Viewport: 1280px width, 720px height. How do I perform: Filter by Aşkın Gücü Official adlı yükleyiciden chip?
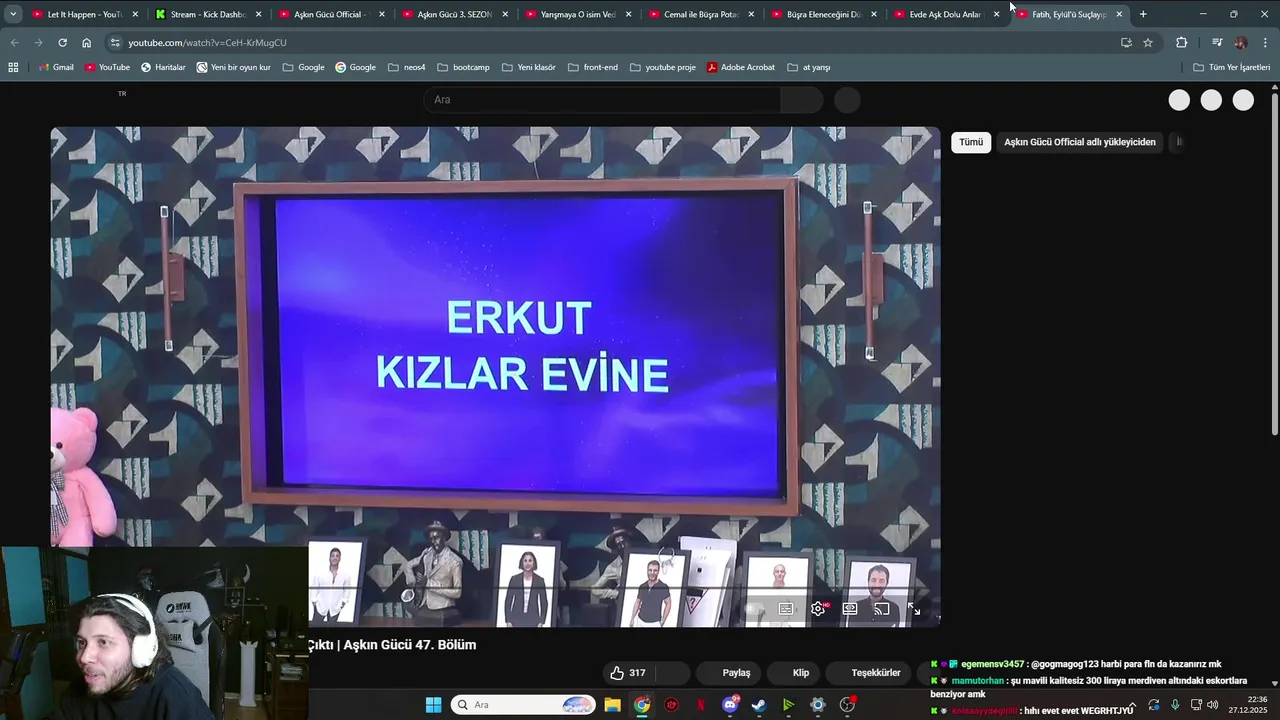[1080, 142]
